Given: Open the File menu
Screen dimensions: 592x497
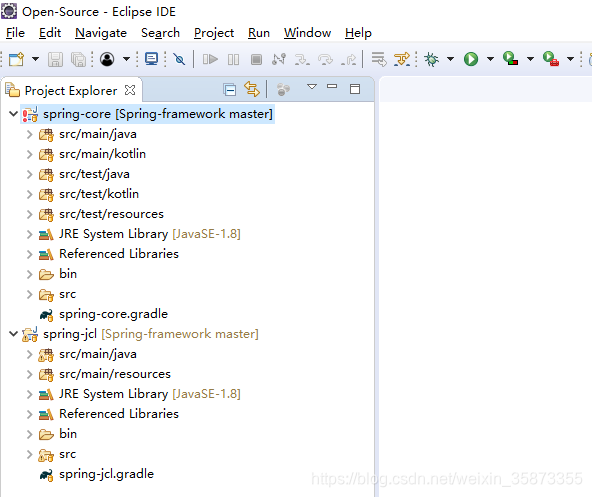Looking at the screenshot, I should click(x=15, y=33).
